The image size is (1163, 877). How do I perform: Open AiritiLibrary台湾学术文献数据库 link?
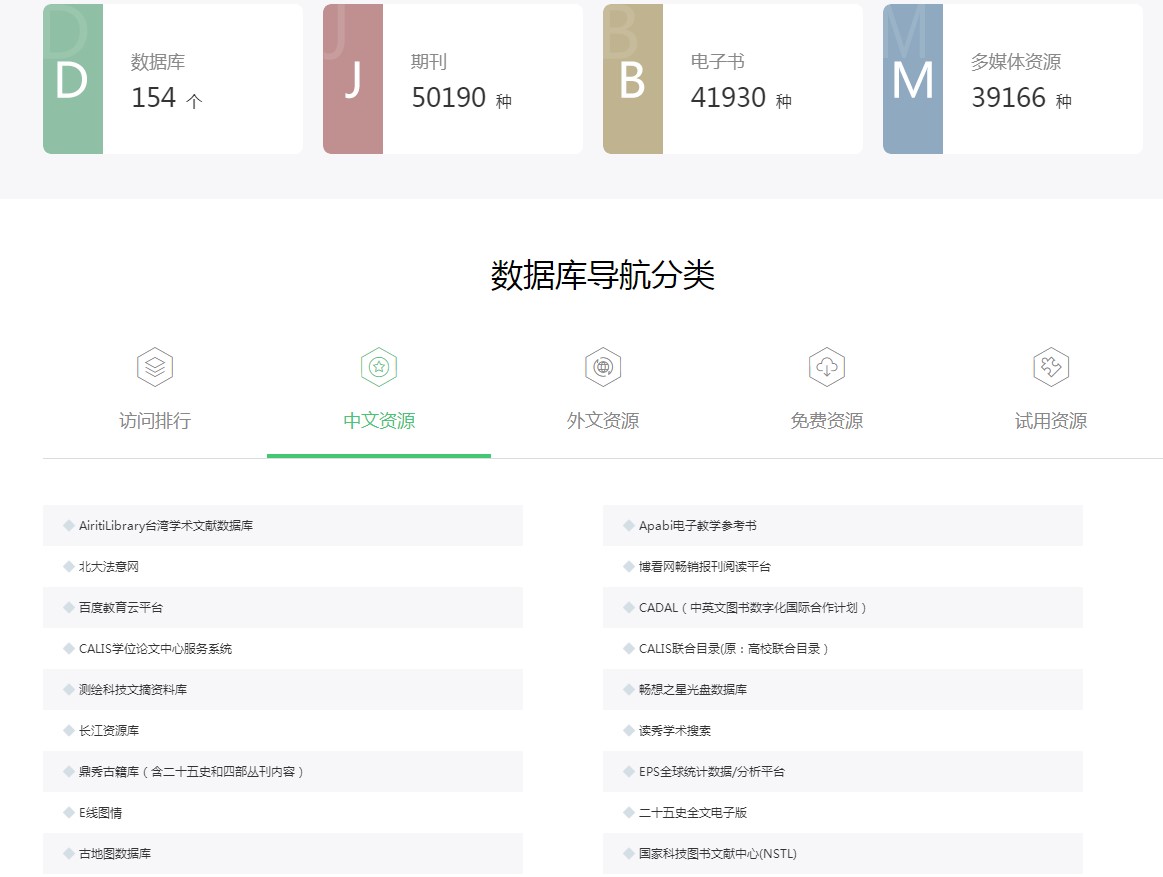coord(166,526)
